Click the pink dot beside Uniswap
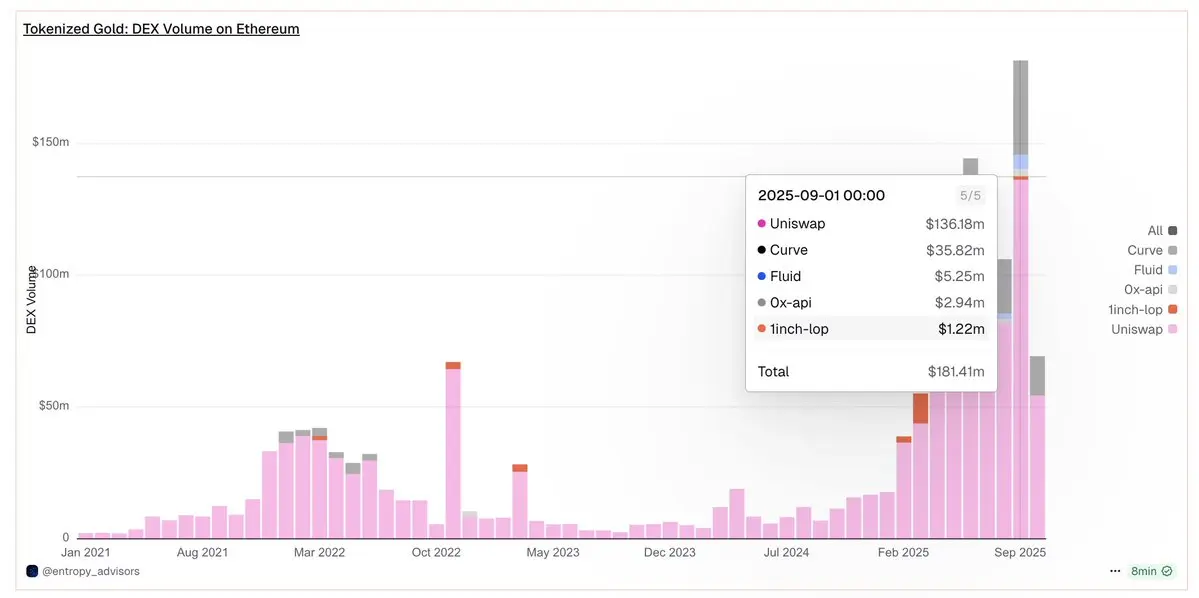Viewport: 1199px width, 598px height. point(762,224)
